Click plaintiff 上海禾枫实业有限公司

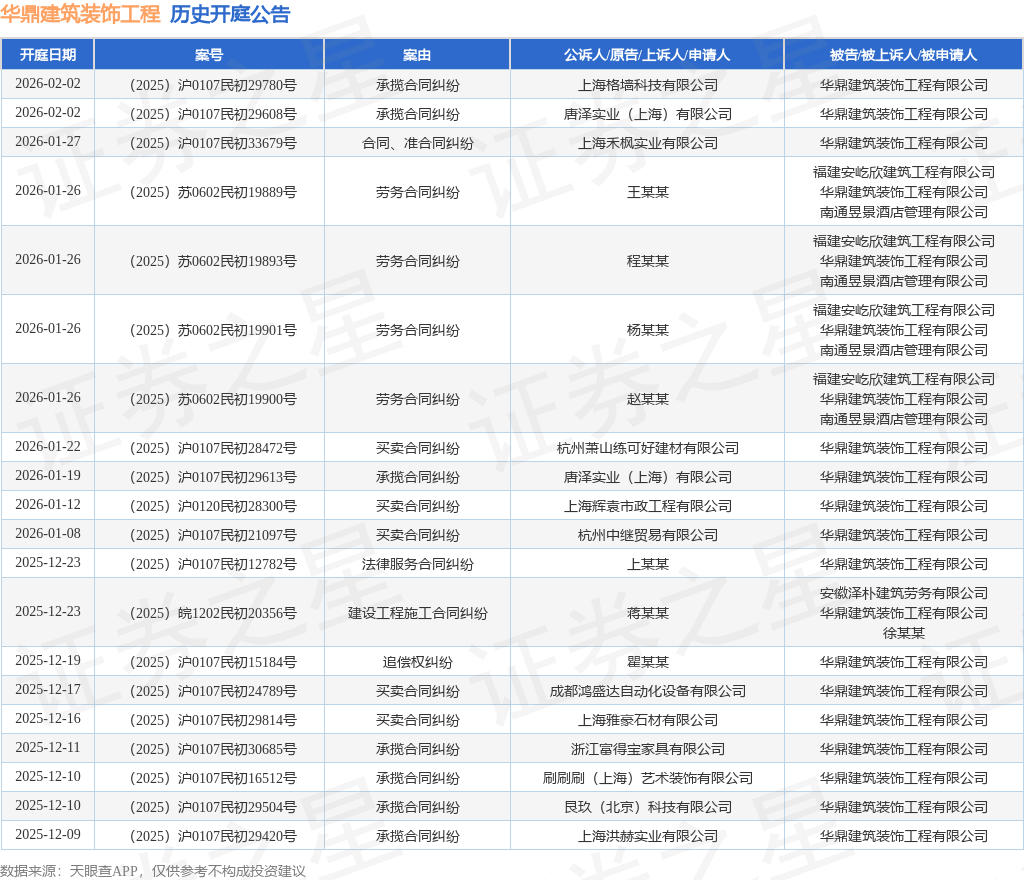point(647,144)
